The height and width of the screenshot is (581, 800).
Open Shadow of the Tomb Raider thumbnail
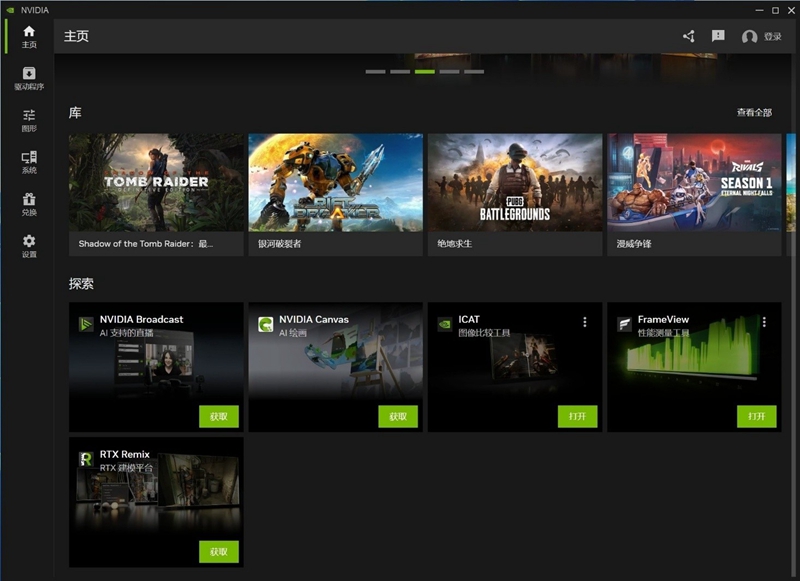(x=156, y=182)
